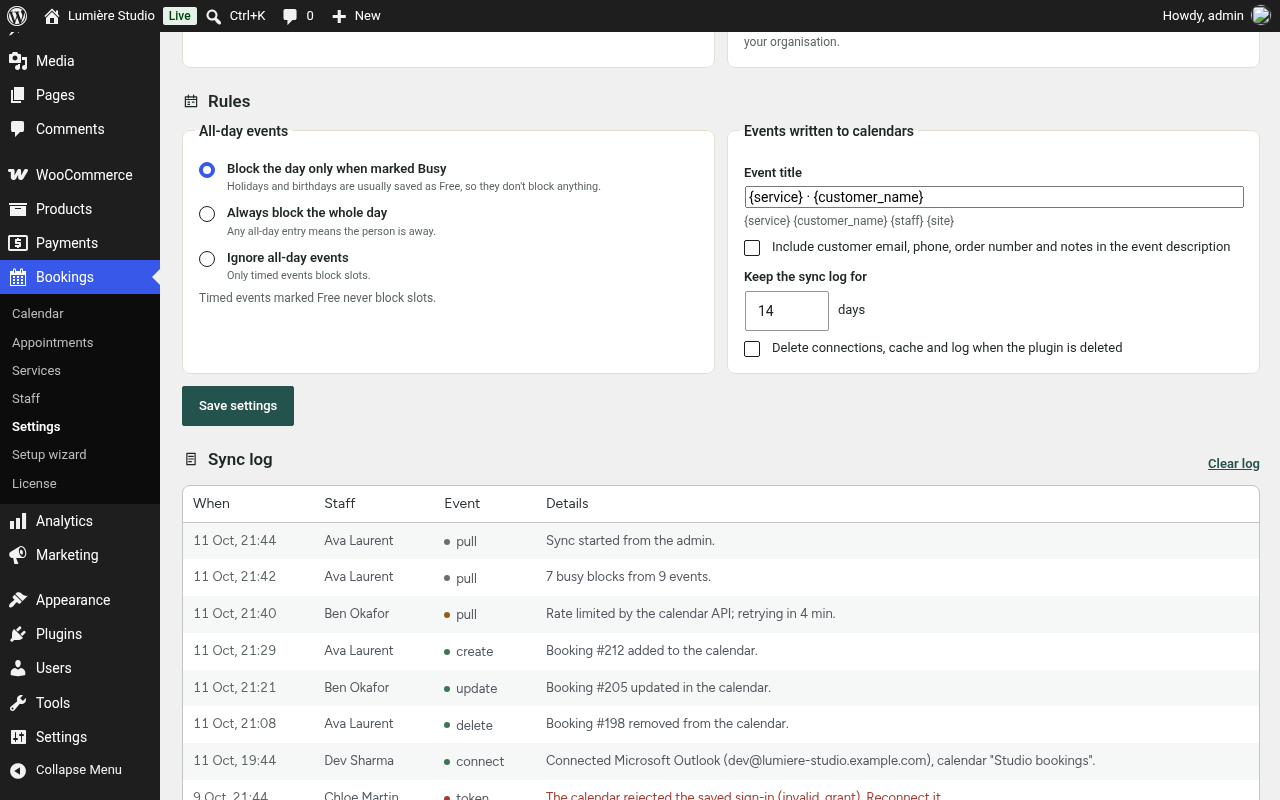Open the Media sidebar icon
1280x800 pixels.
tap(18, 61)
